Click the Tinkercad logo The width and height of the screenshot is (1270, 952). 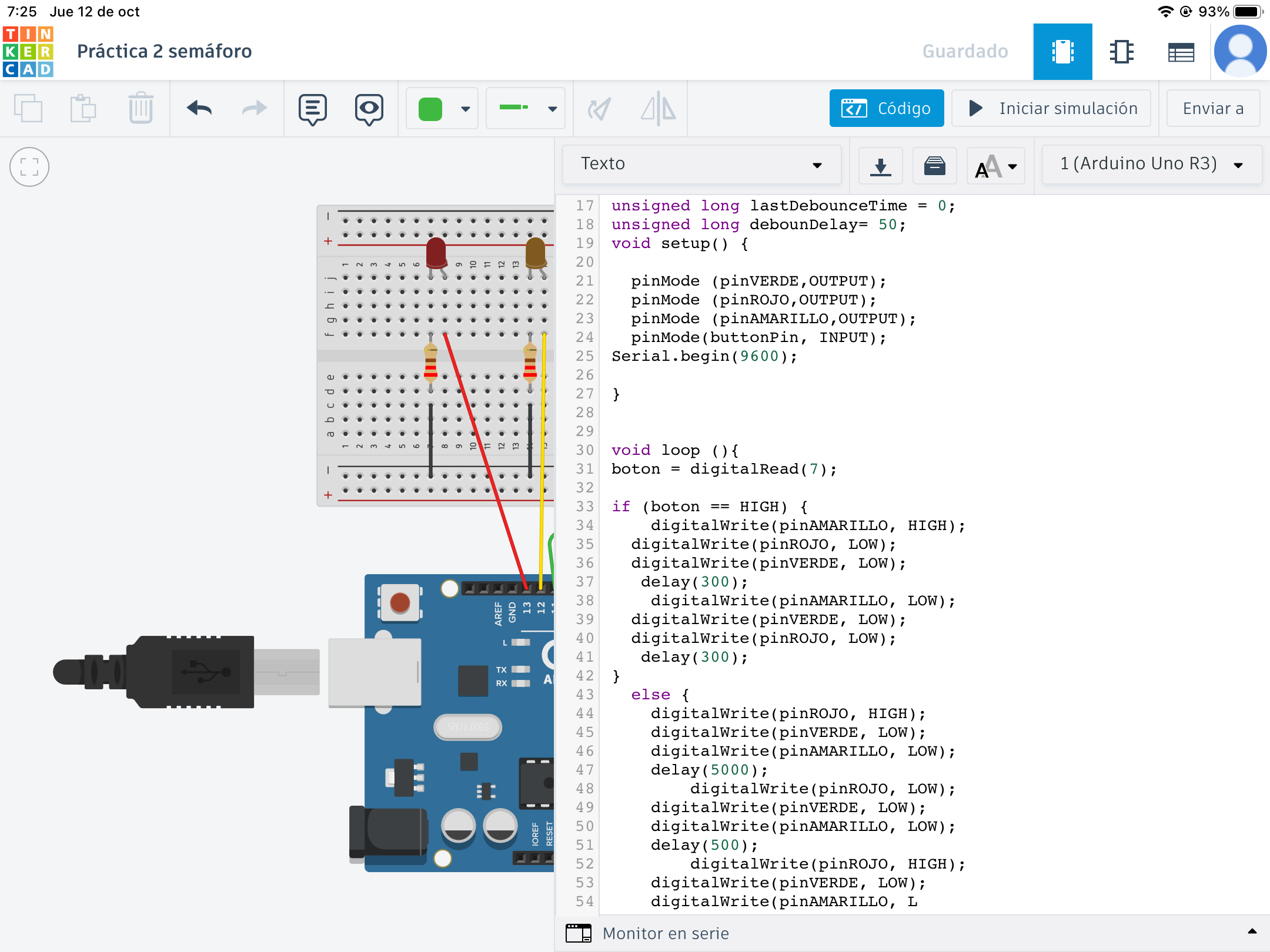click(28, 51)
